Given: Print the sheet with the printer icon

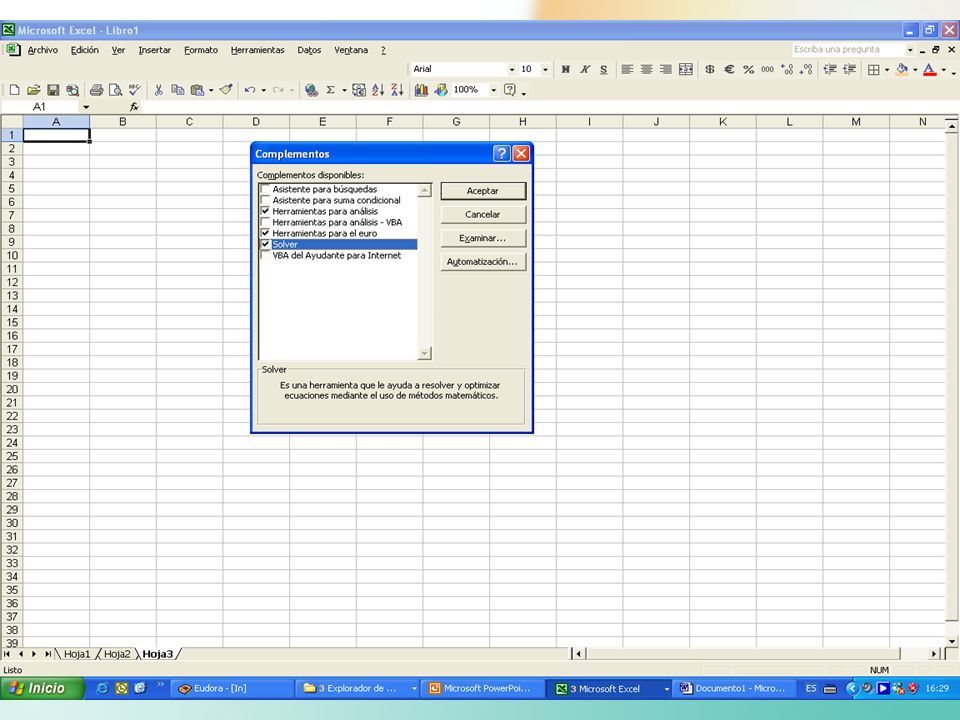Looking at the screenshot, I should tap(96, 90).
